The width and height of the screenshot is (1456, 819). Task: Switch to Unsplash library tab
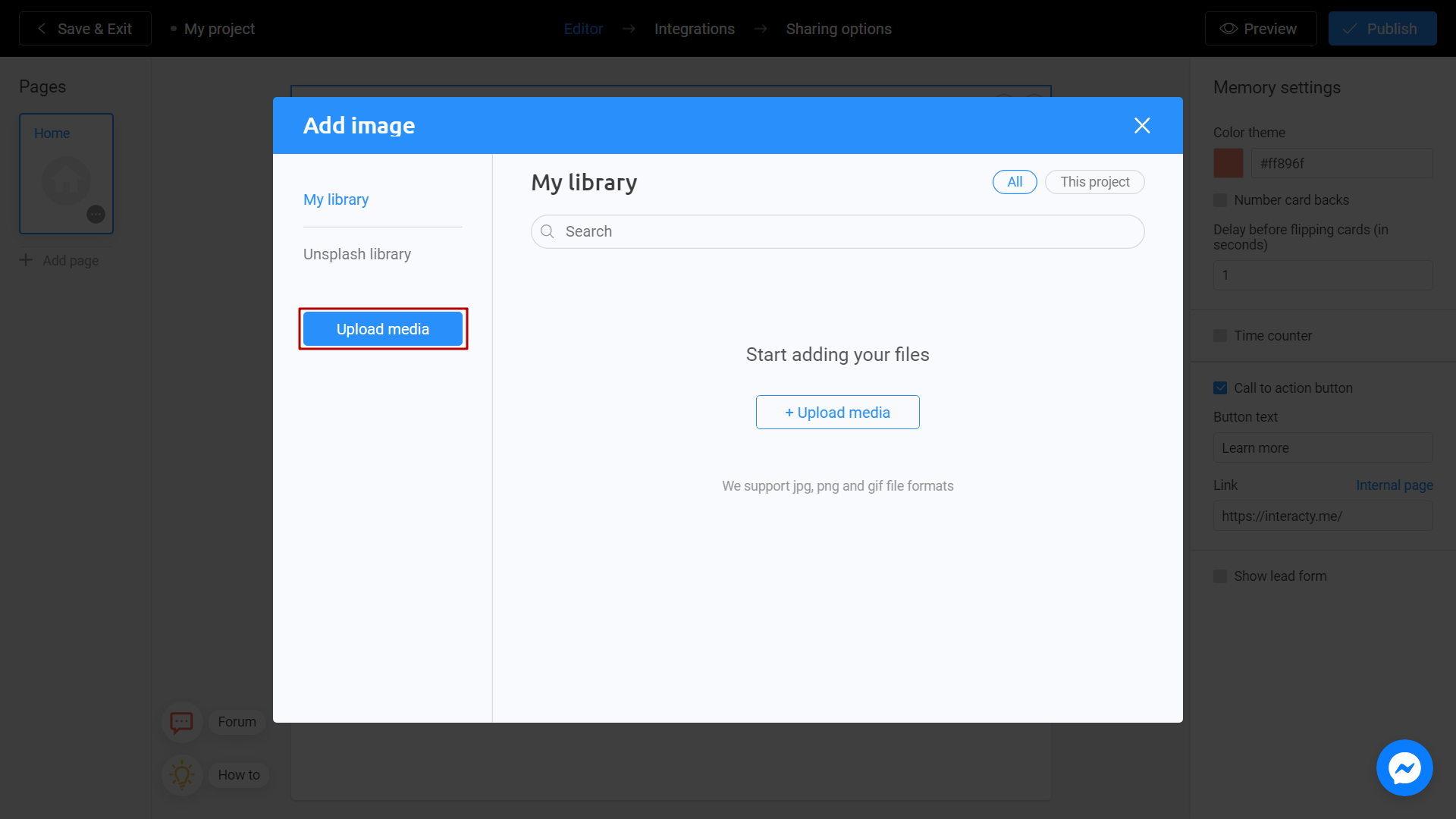[358, 254]
